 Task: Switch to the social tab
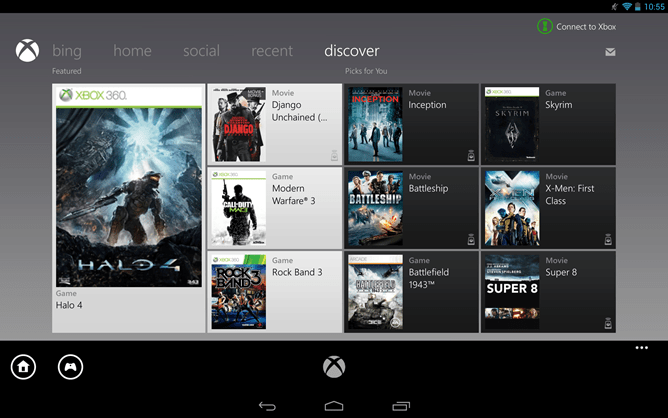pos(202,51)
